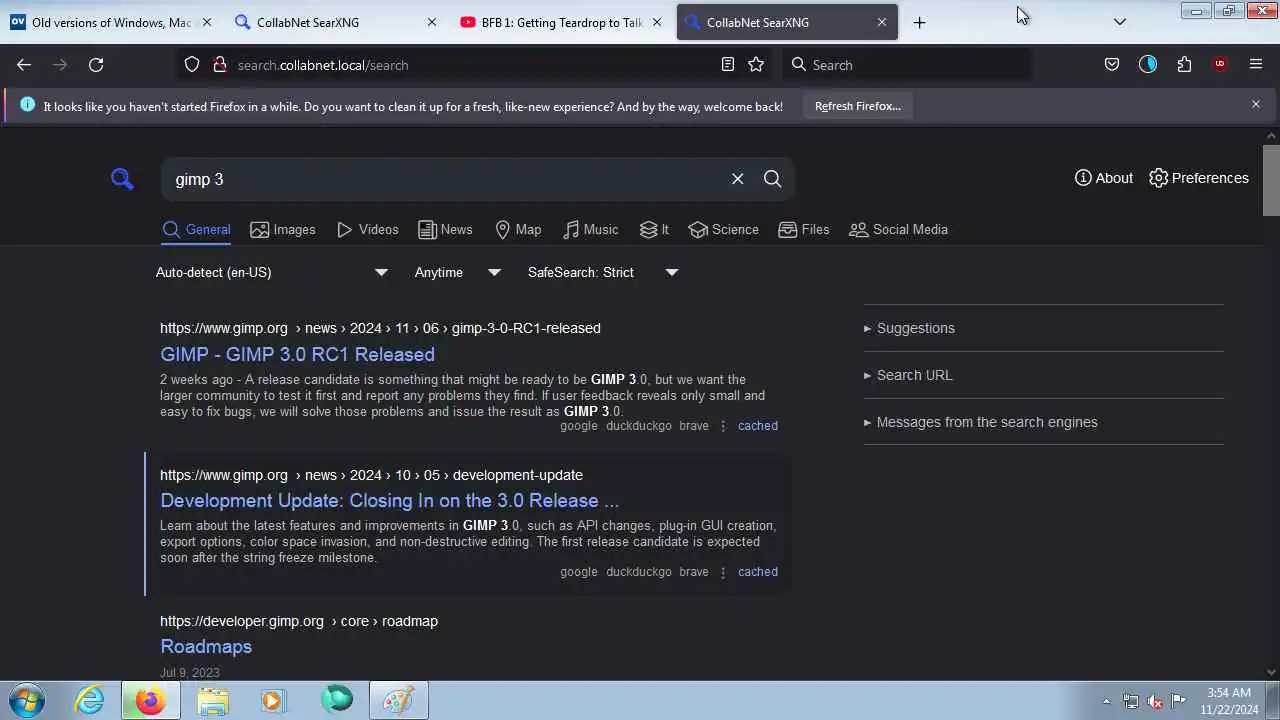Open the Firefox account icon

1148,64
